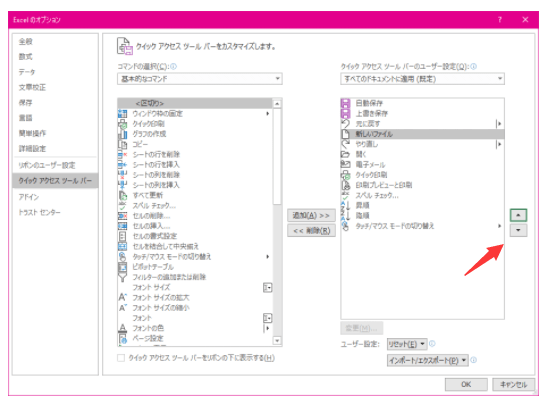Select the 元に戻す undo icon in right list
The image size is (547, 399).
tap(345, 123)
